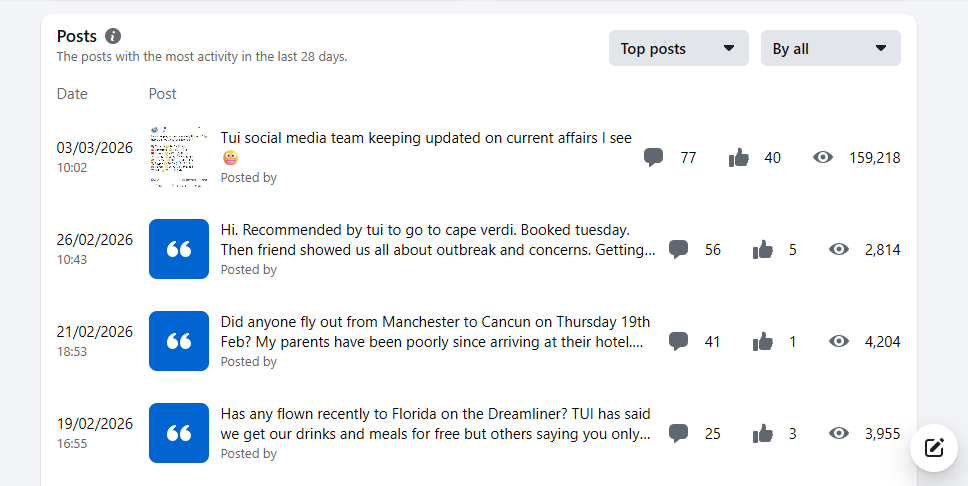The height and width of the screenshot is (486, 968).
Task: Click the quote icon for 19/02/2026 post
Action: click(x=179, y=433)
